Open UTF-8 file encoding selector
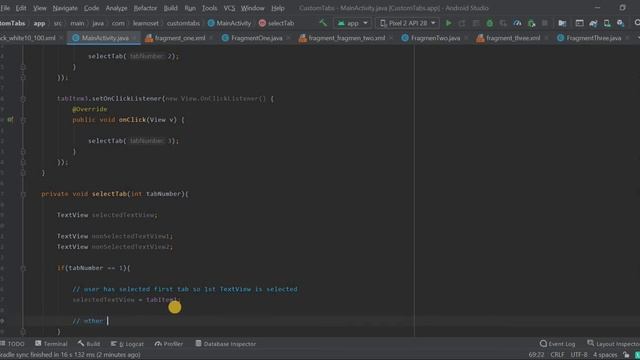 (579, 355)
